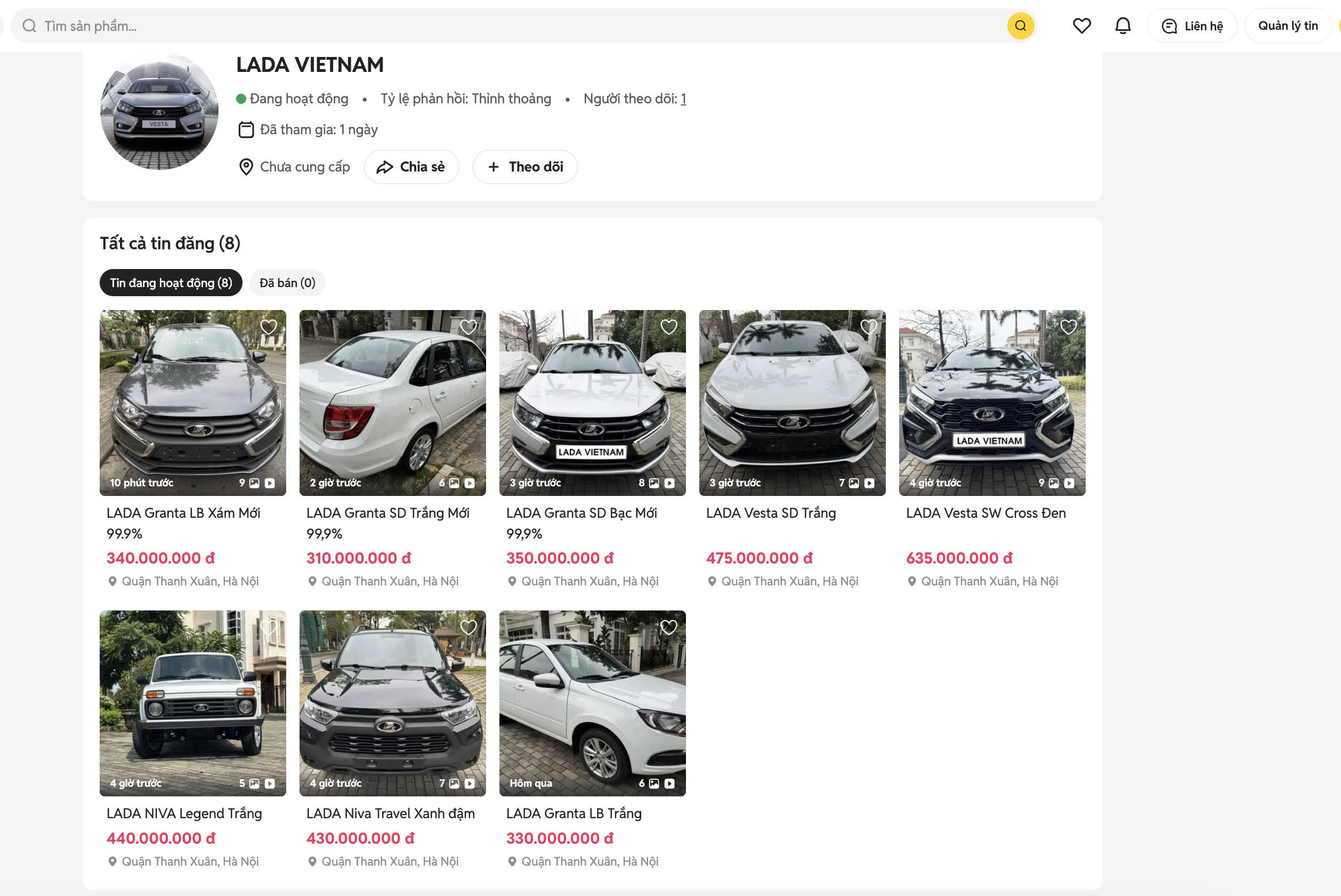Open LADA Niva Travel Xanh đậm title
1341x896 pixels.
coord(390,814)
